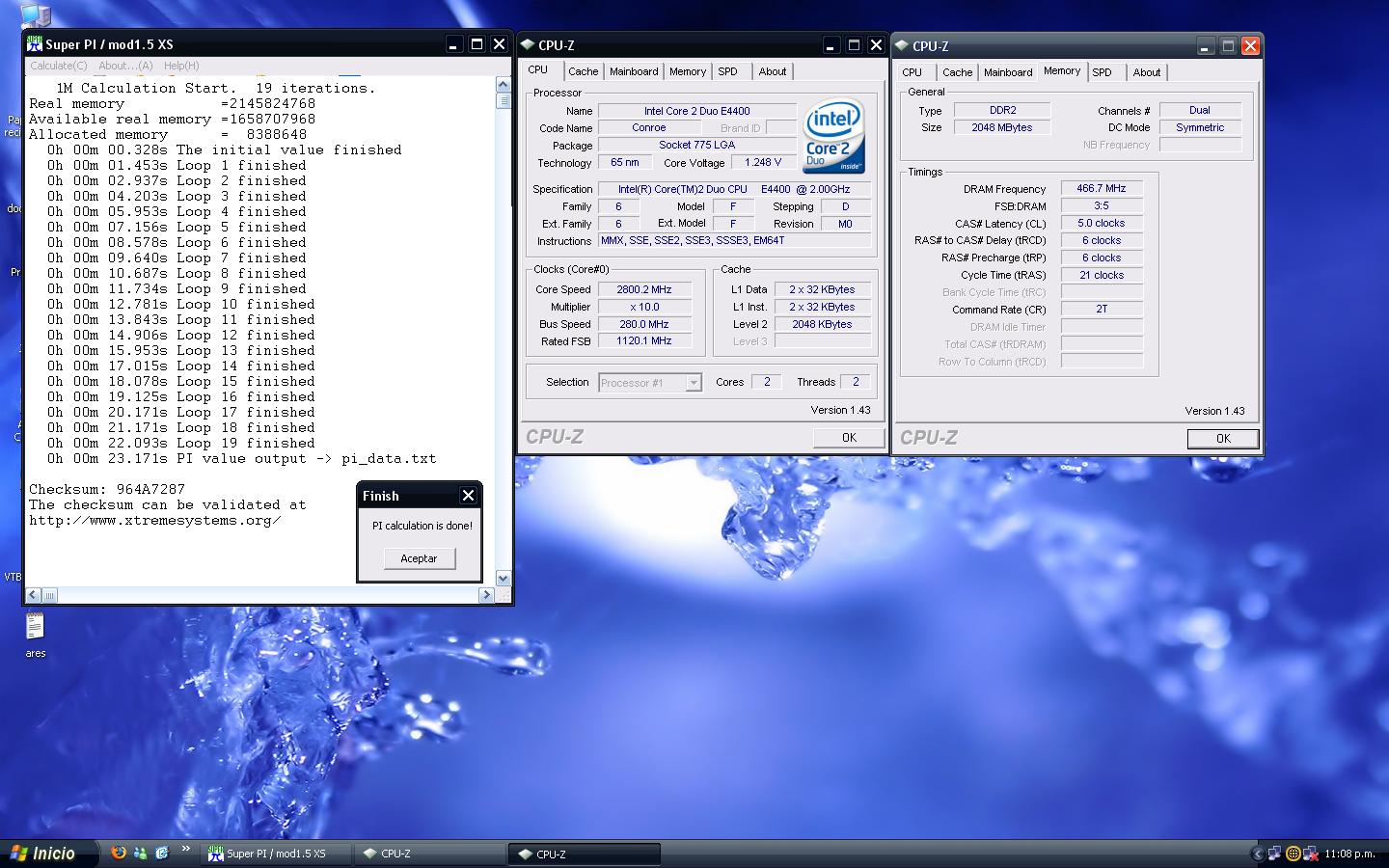Click the Core Voltage 1.248 V field

[x=763, y=163]
